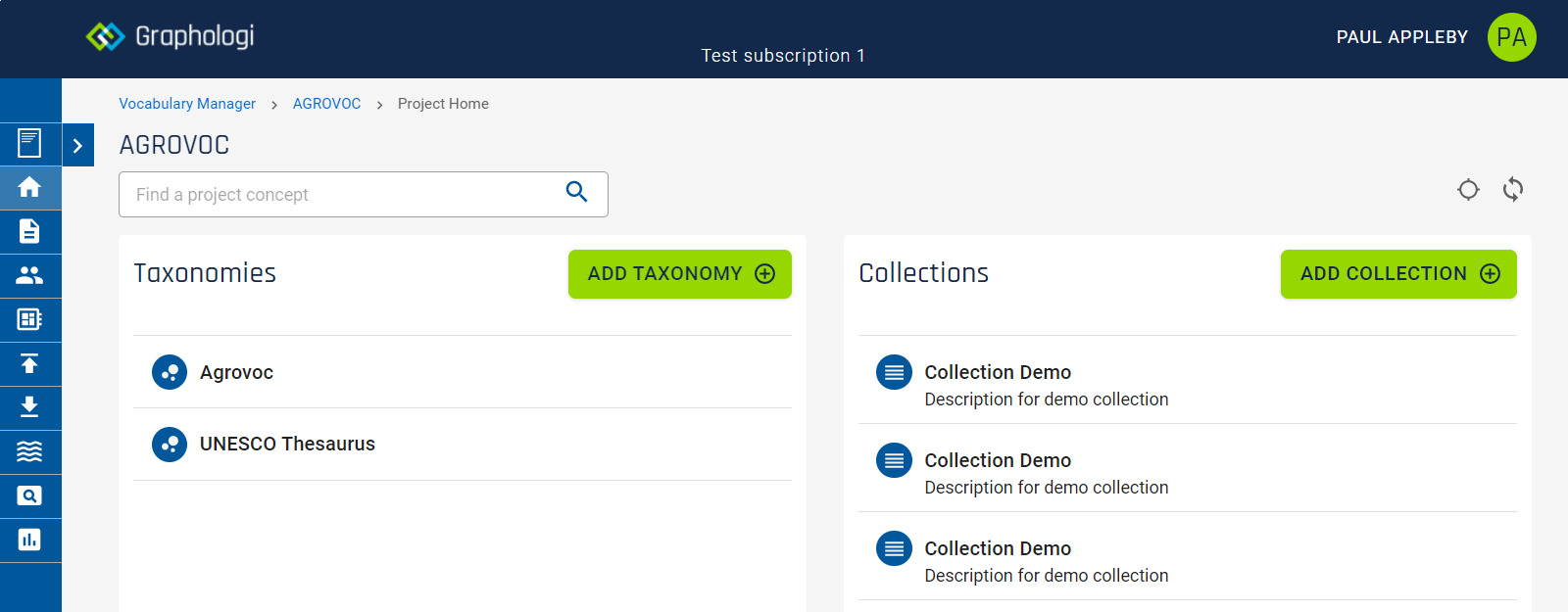Click the magnifier icon in the concept search
The image size is (1568, 612).
pos(577,192)
